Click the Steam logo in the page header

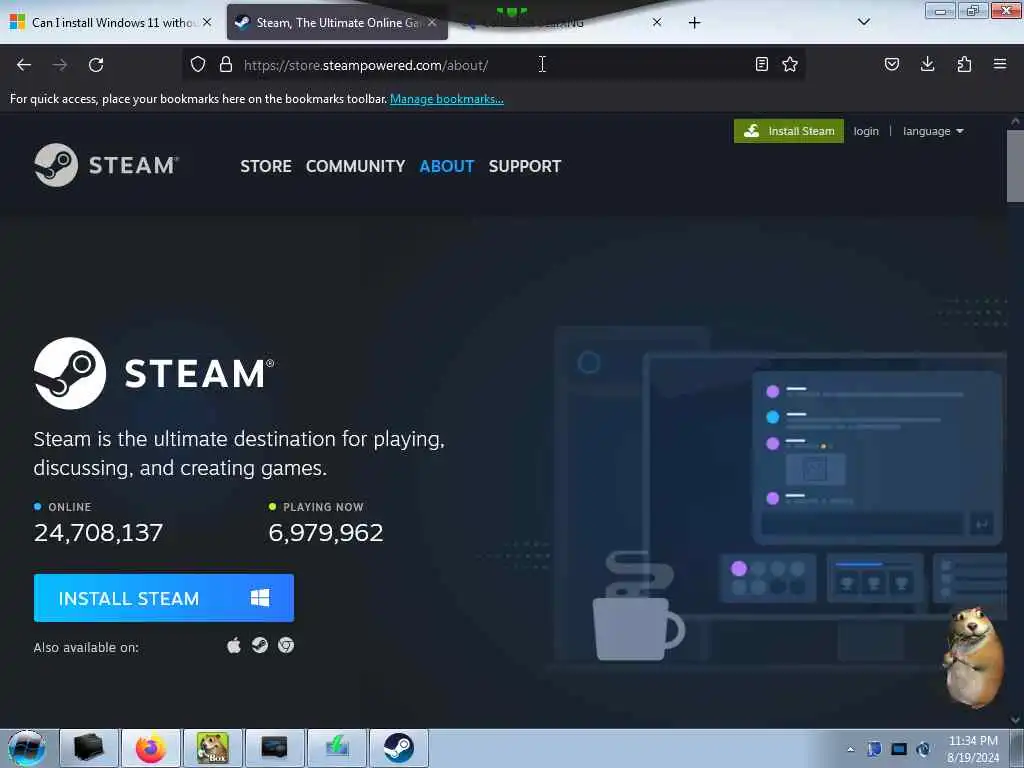pyautogui.click(x=106, y=165)
